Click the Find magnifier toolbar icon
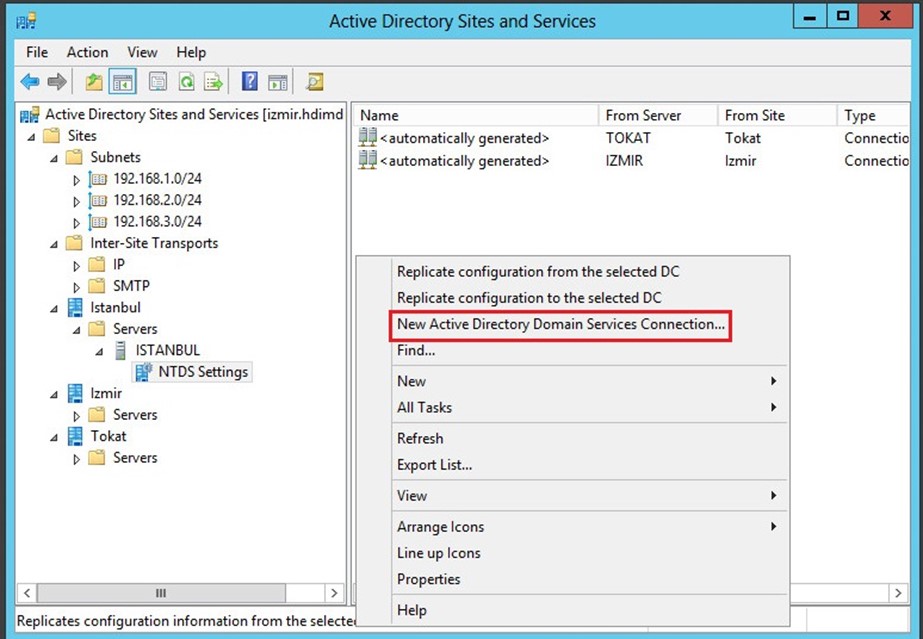The width and height of the screenshot is (923, 639). click(x=315, y=82)
